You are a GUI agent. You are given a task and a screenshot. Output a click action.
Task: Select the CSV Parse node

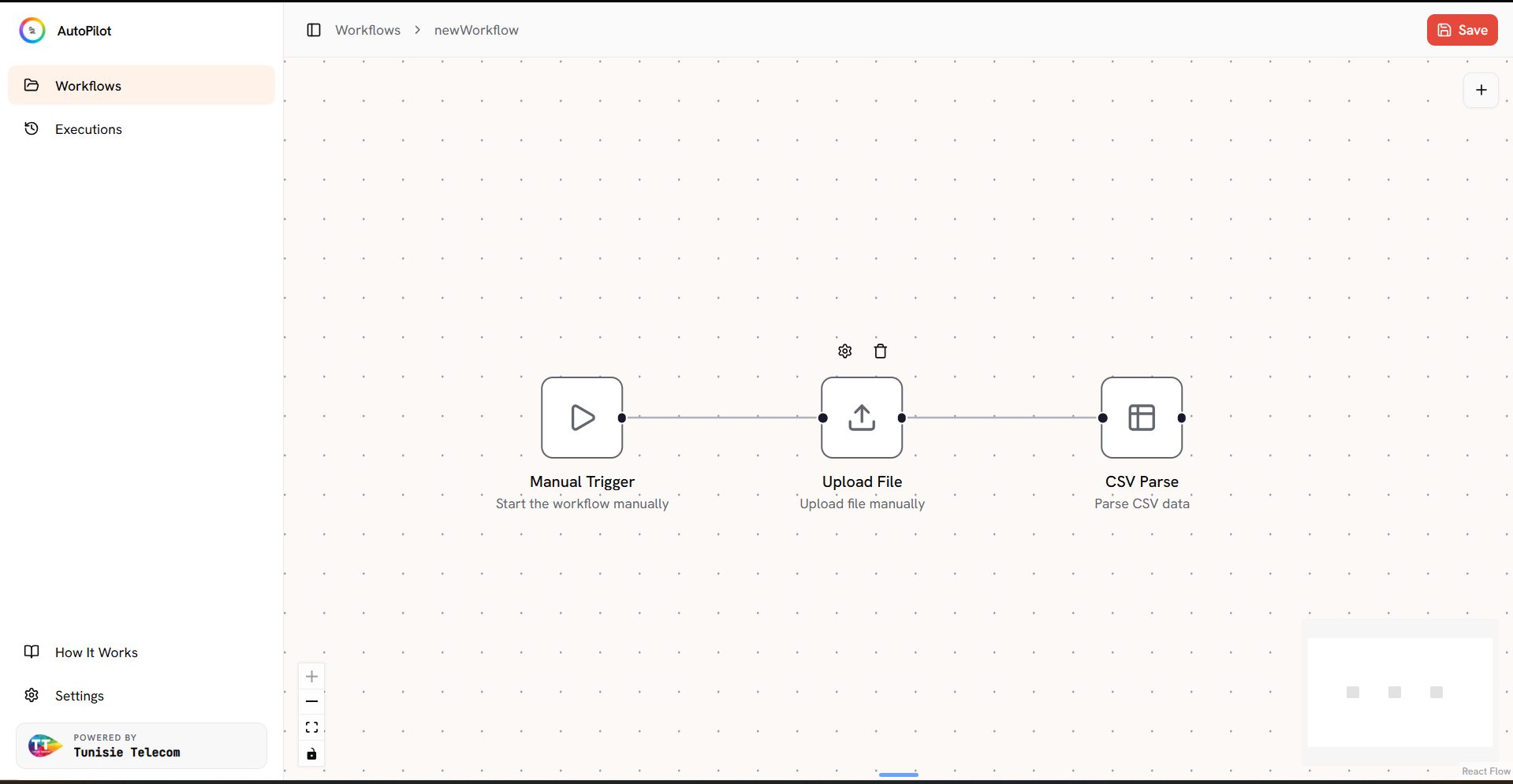coord(1142,418)
